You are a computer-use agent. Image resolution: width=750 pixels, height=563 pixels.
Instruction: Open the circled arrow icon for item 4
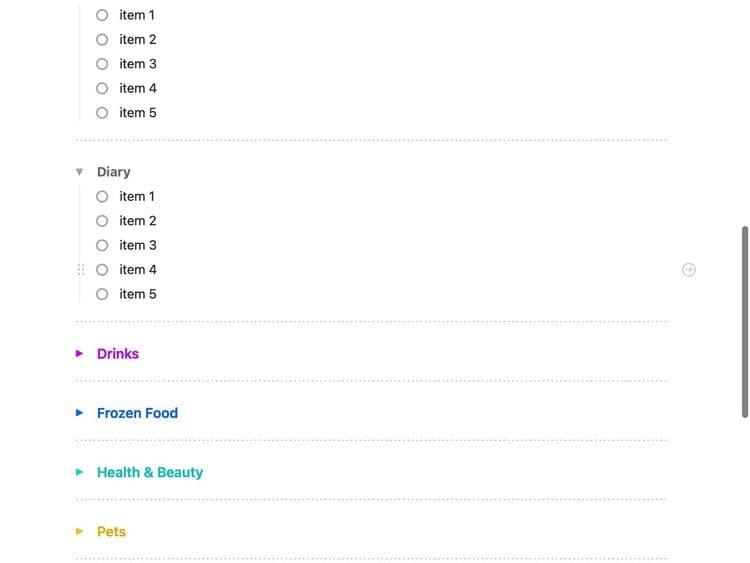688,270
